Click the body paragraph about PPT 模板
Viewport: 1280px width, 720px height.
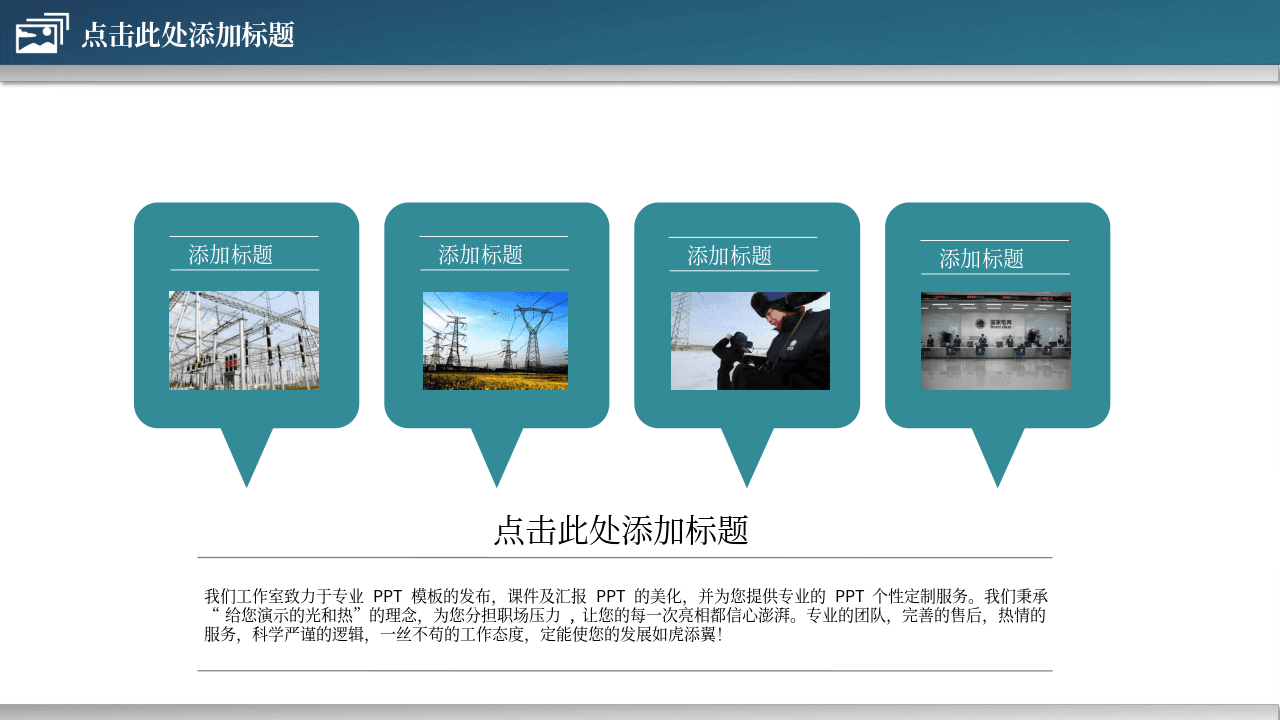click(625, 615)
